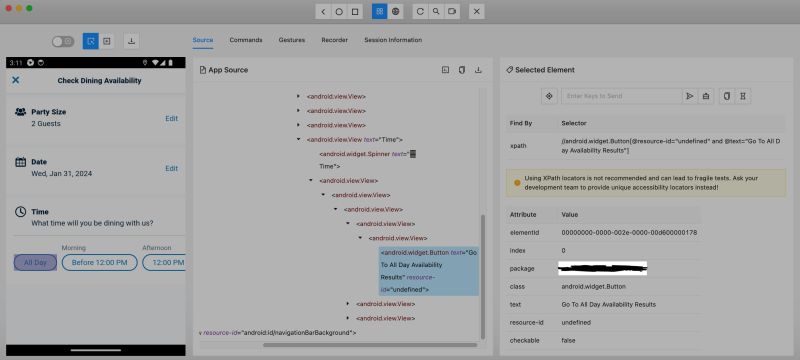Edit the Party Size

coord(171,118)
